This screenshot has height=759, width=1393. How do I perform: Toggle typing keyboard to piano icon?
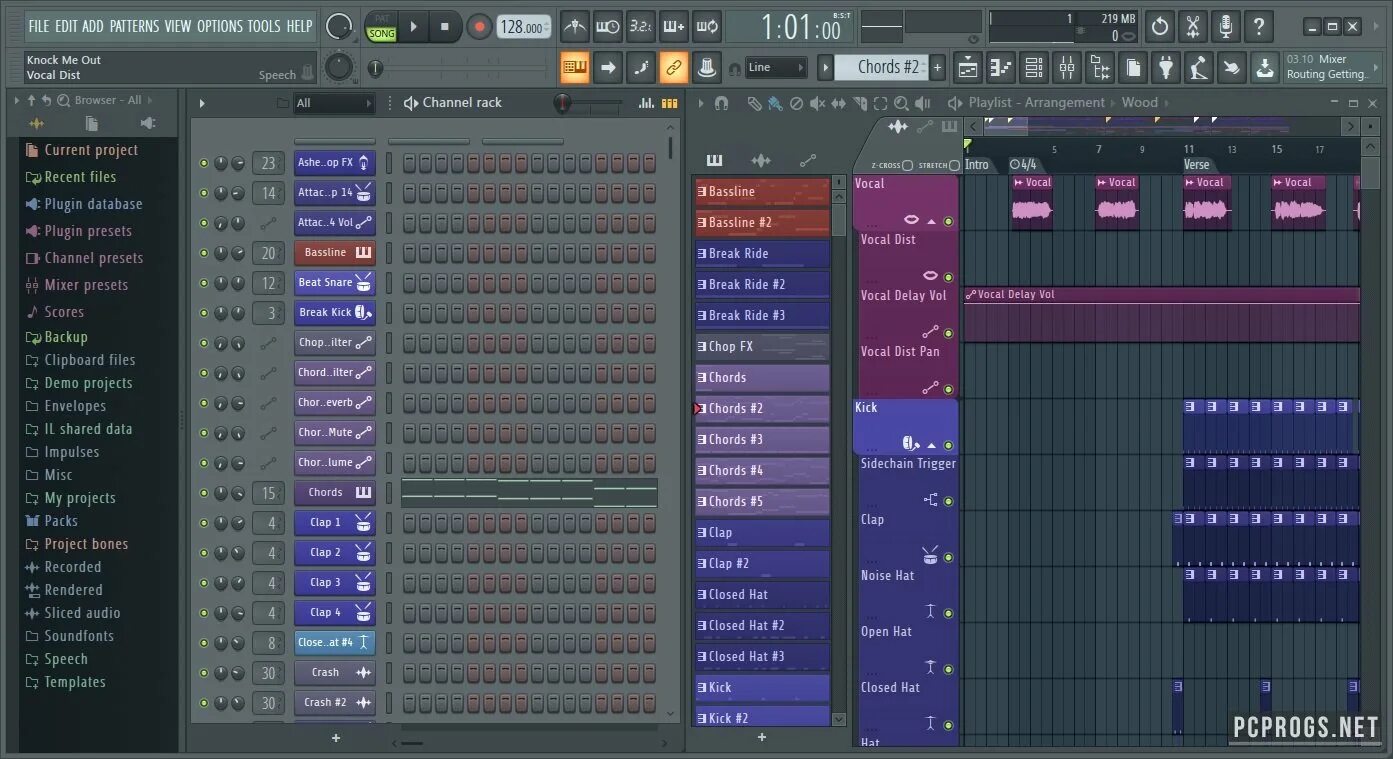(575, 67)
